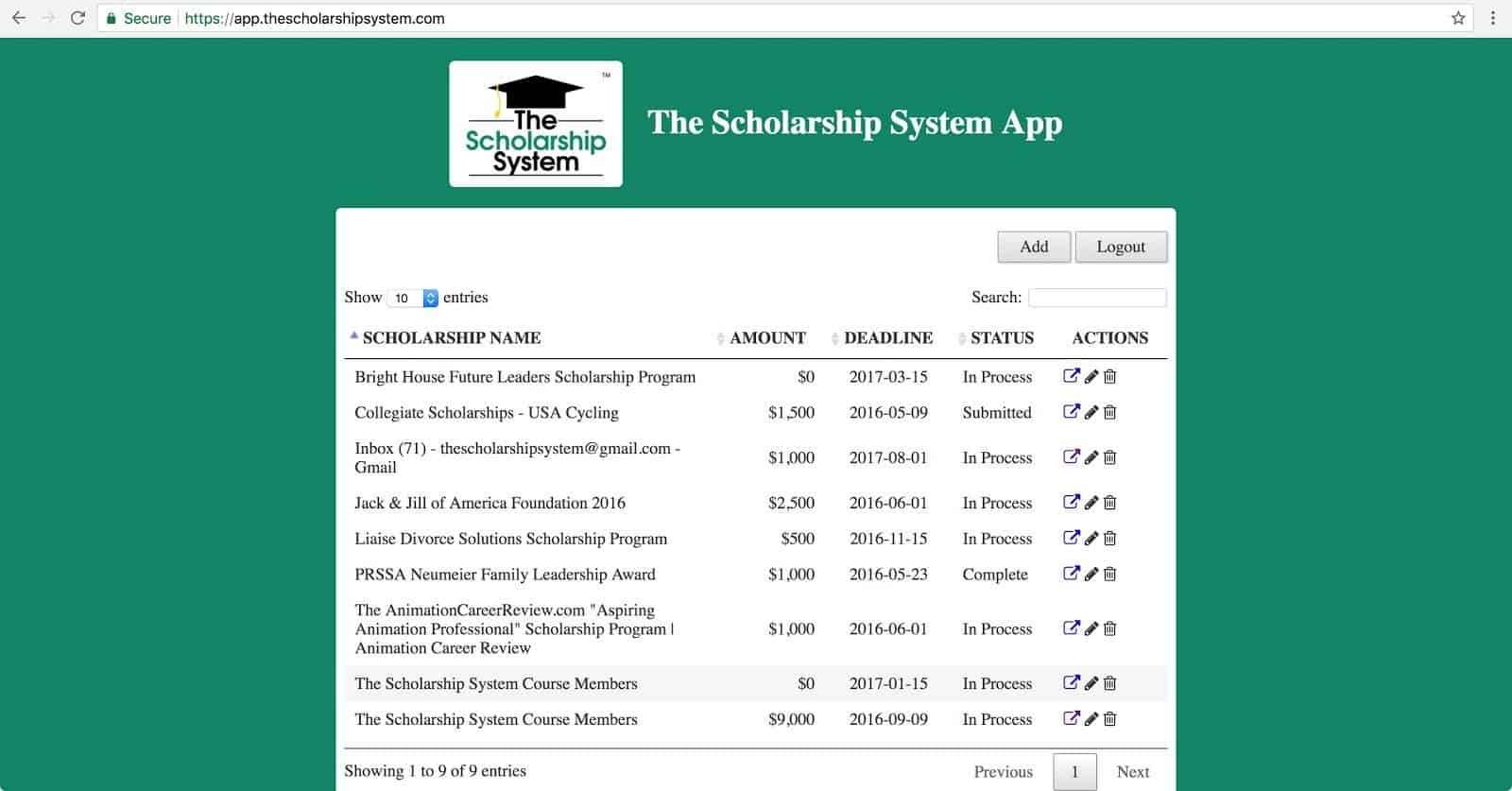
Task: Delete trash icon for Bright House Future Leaders
Action: click(1109, 376)
